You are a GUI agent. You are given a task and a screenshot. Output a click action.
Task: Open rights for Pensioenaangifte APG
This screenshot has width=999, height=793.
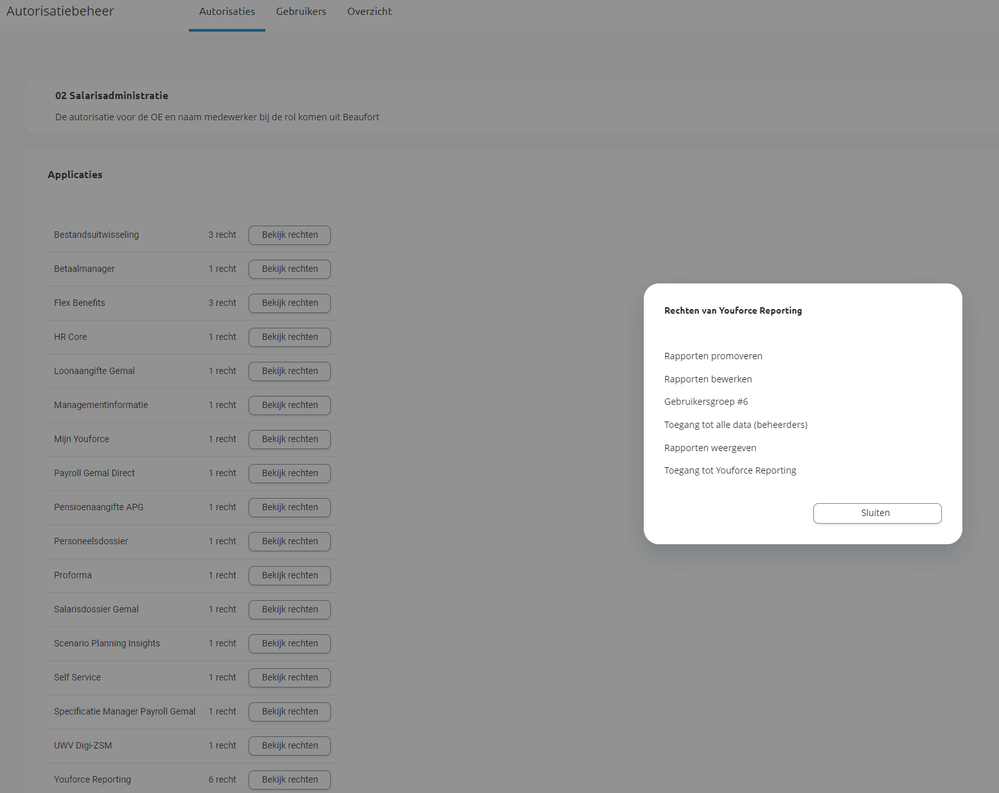(x=289, y=508)
